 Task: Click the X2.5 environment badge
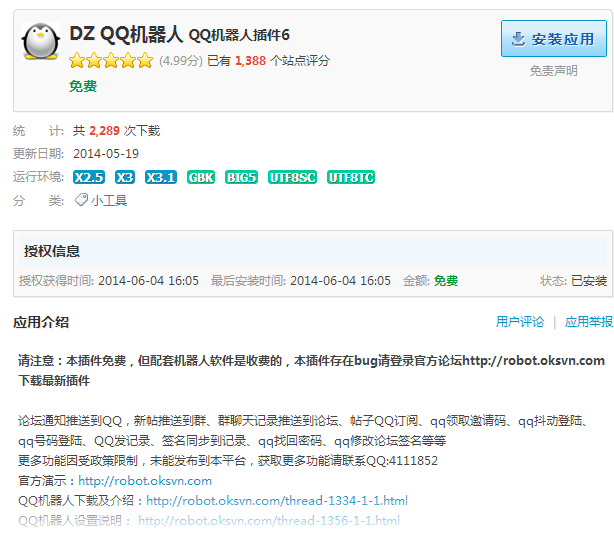89,177
